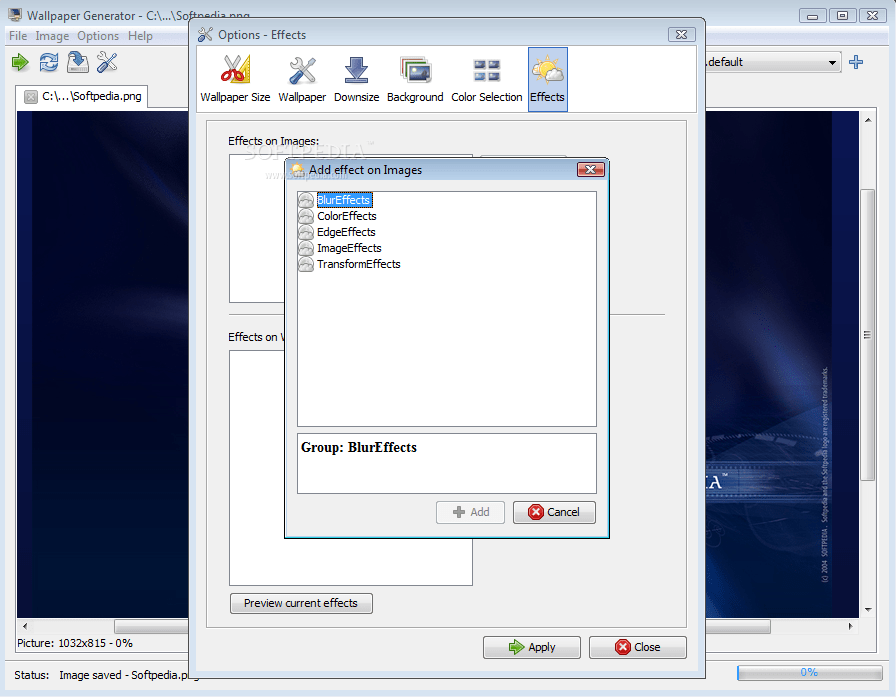The height and width of the screenshot is (697, 896).
Task: Click the plus icon beside default profile
Action: coord(855,62)
